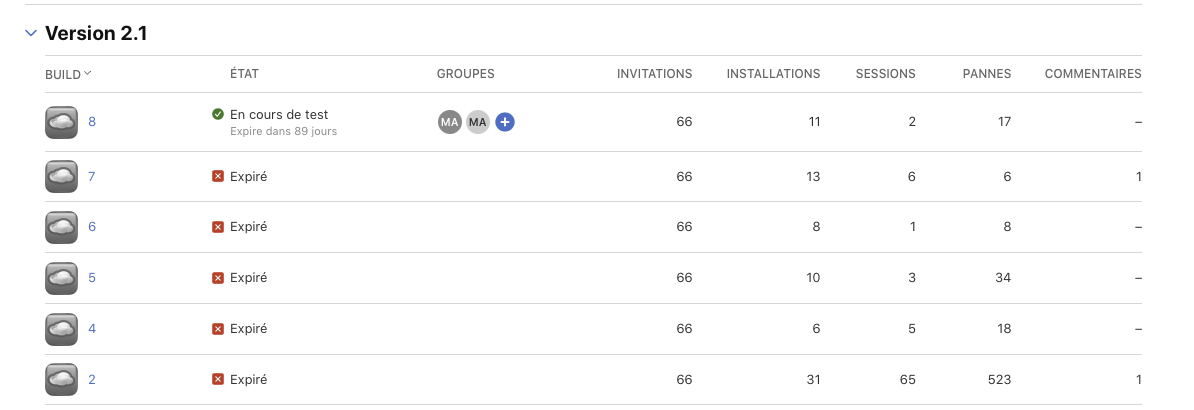Image resolution: width=1194 pixels, height=410 pixels.
Task: Click the PANNES column header
Action: coord(986,74)
